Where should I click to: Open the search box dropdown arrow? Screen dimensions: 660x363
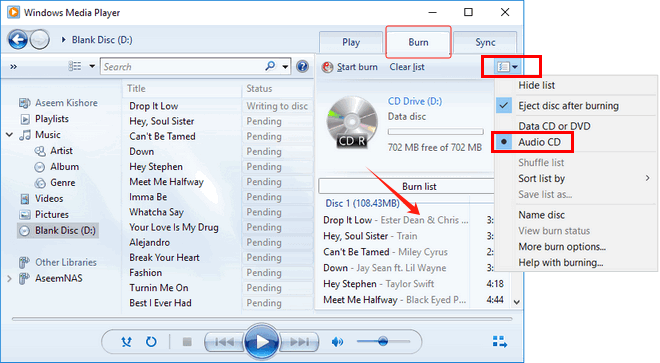[285, 67]
